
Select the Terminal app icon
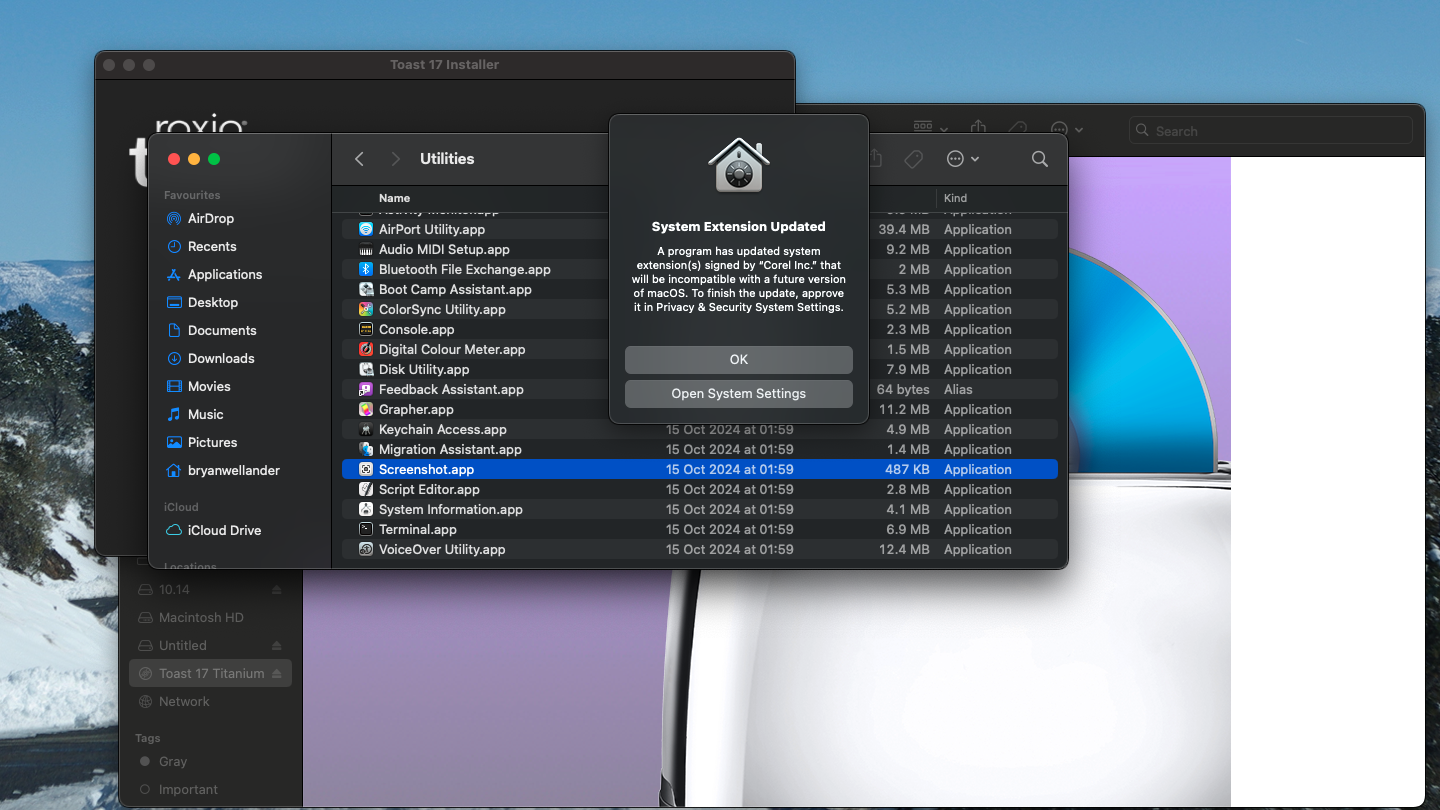click(x=366, y=529)
